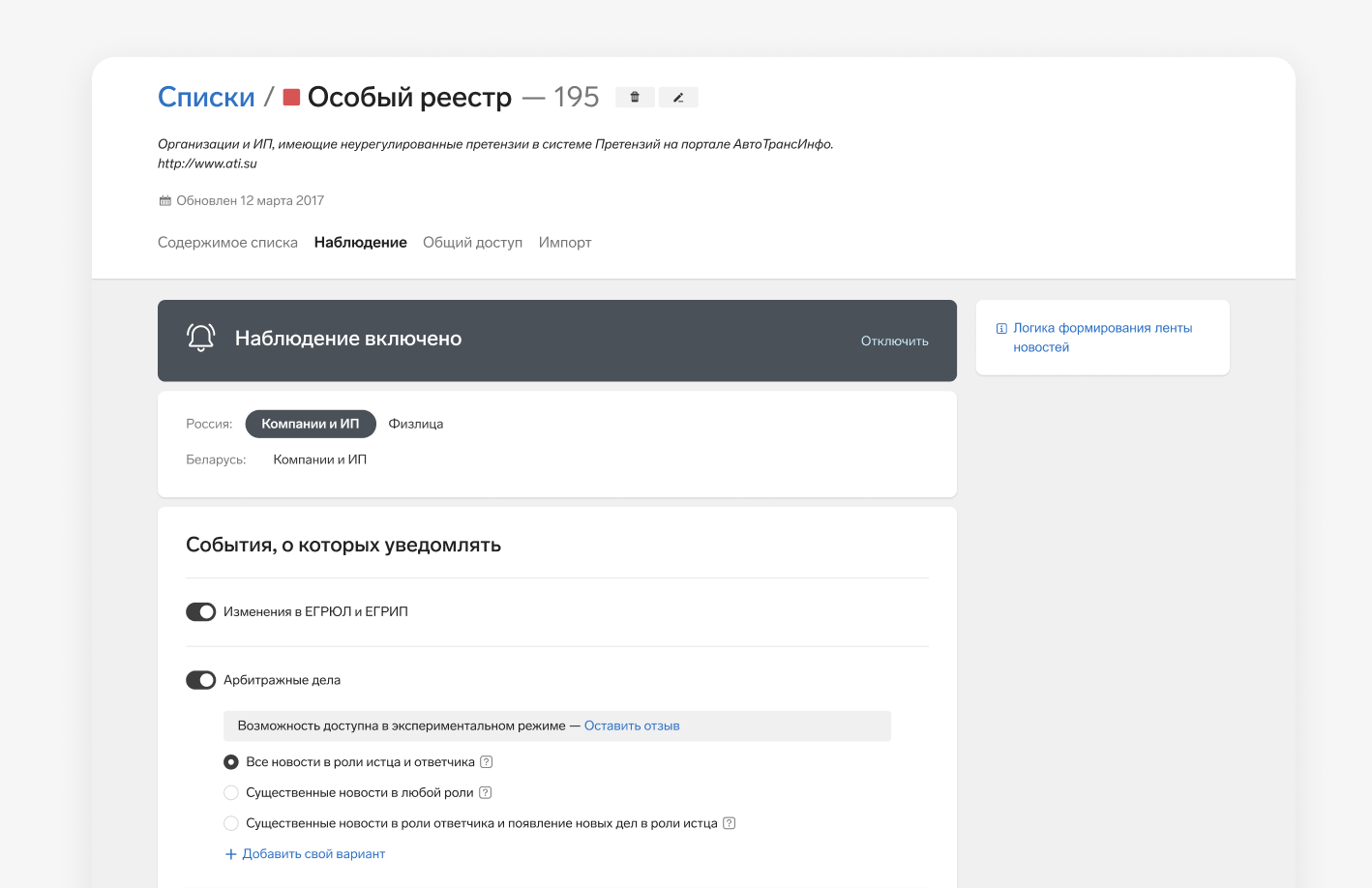
Task: Click the http://www.ati.su text
Action: tap(207, 163)
